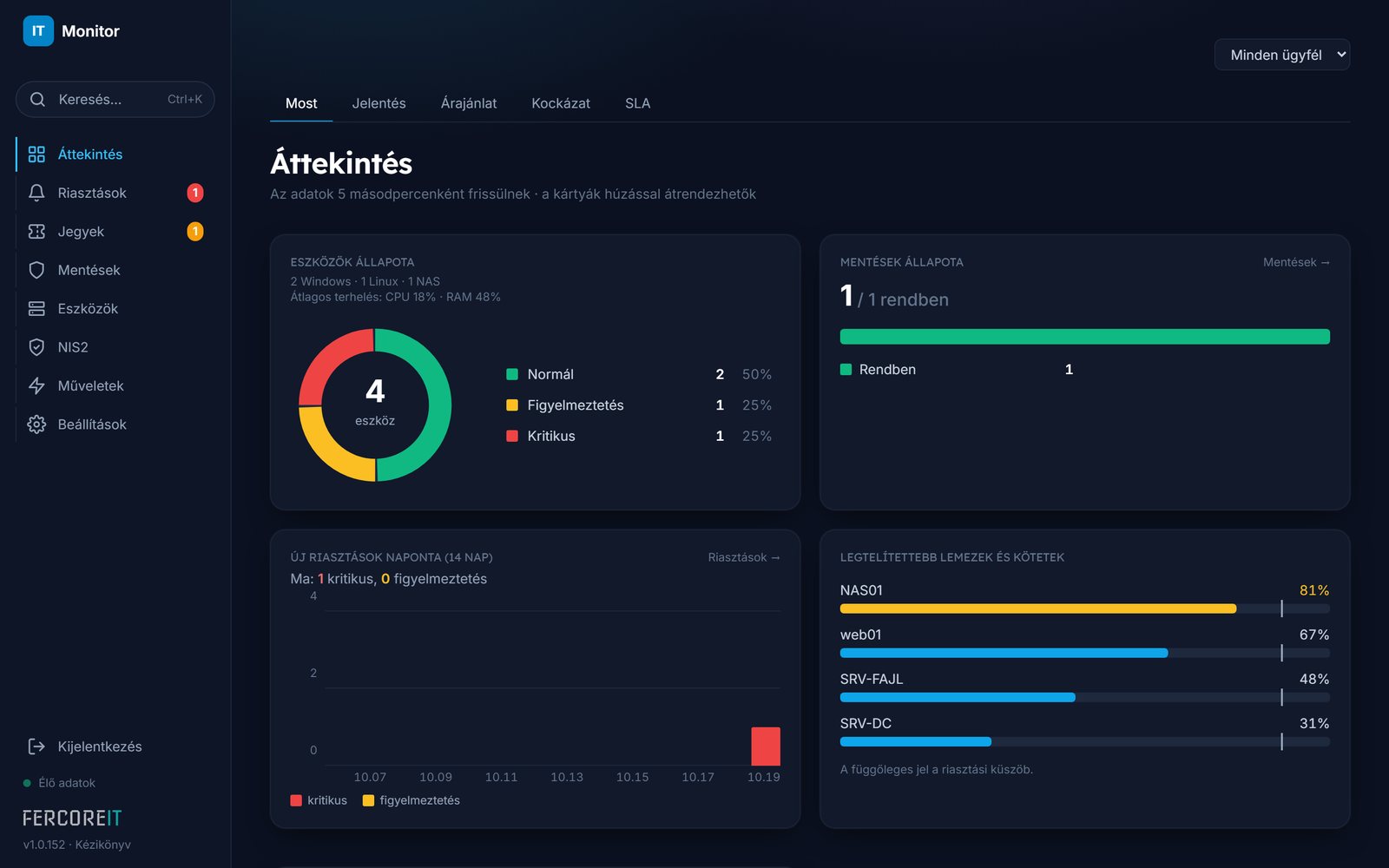Click the NAS01 disk usage bar
This screenshot has height=868, width=1389.
[x=1085, y=609]
